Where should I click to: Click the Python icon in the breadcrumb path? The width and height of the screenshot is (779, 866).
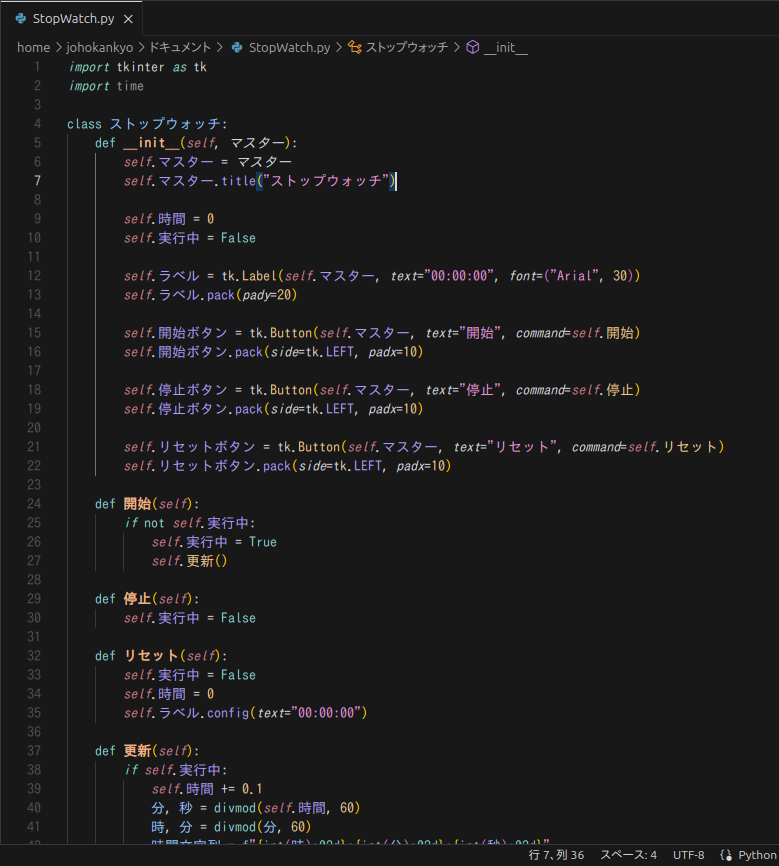pyautogui.click(x=237, y=47)
